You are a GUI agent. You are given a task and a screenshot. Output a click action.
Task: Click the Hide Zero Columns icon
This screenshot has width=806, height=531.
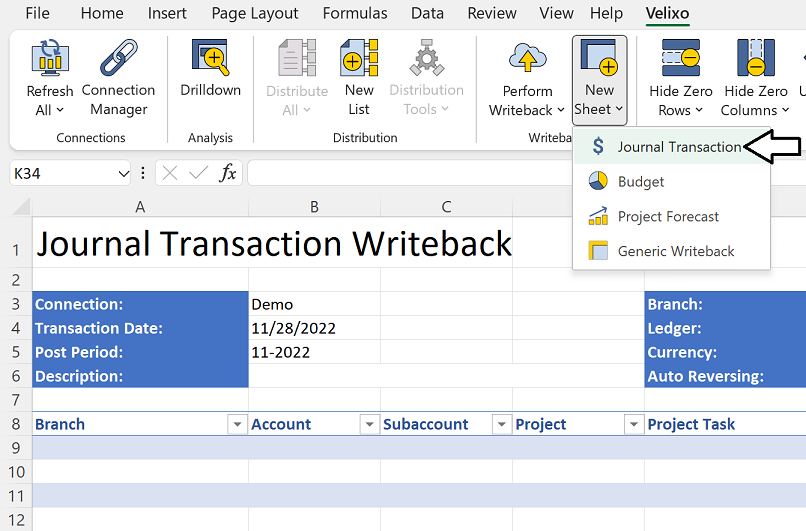[756, 58]
